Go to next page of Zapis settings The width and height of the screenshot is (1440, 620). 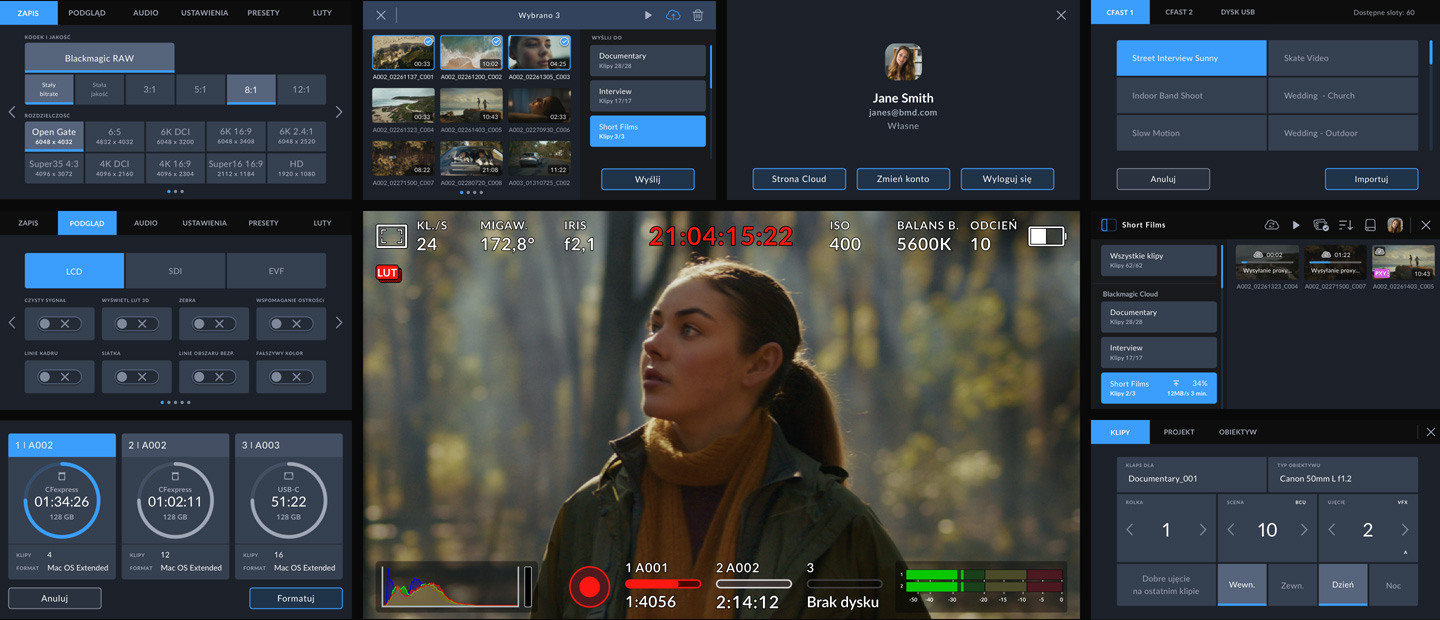point(339,112)
